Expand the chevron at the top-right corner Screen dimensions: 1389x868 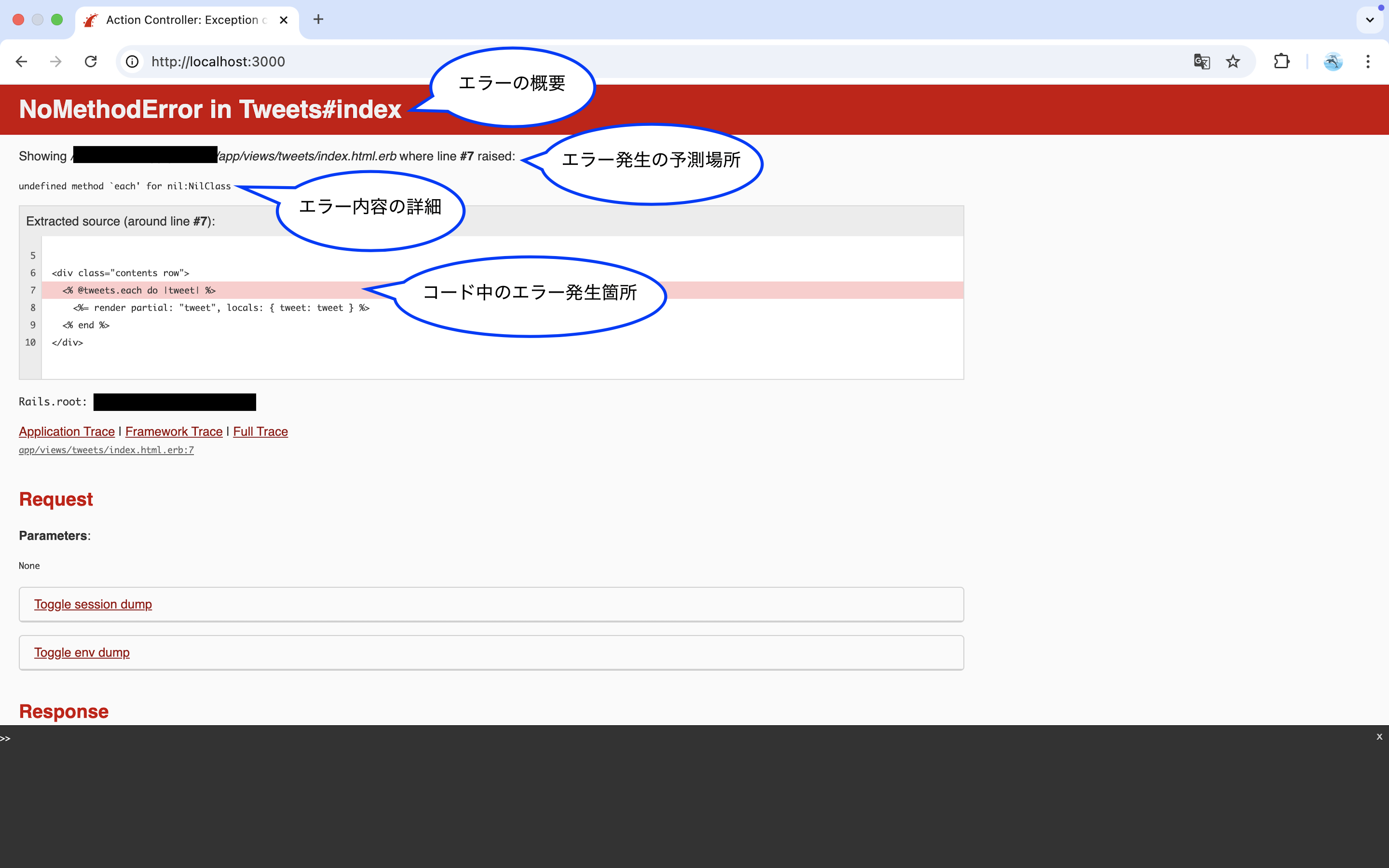(1370, 19)
